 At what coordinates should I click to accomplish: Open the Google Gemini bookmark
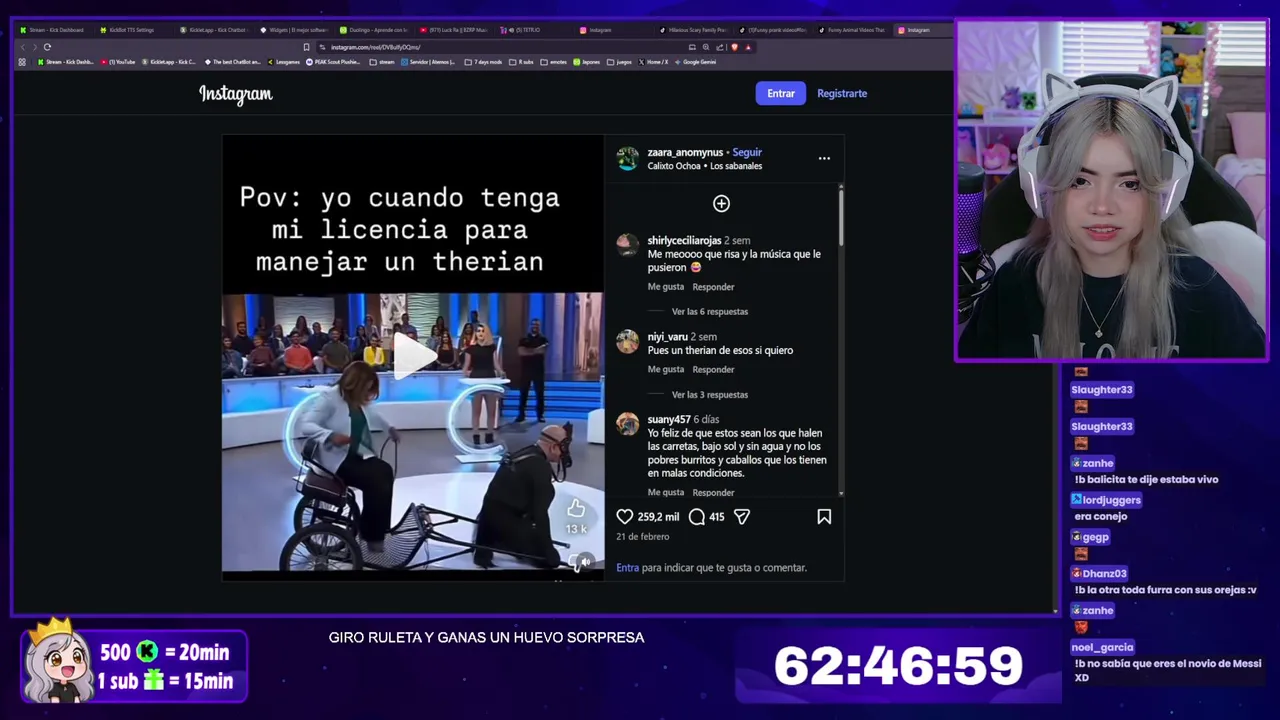coord(695,62)
